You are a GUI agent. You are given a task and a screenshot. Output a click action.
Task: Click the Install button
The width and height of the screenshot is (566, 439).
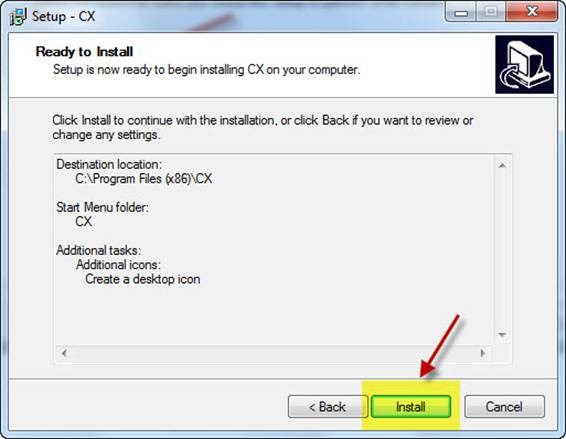[411, 407]
